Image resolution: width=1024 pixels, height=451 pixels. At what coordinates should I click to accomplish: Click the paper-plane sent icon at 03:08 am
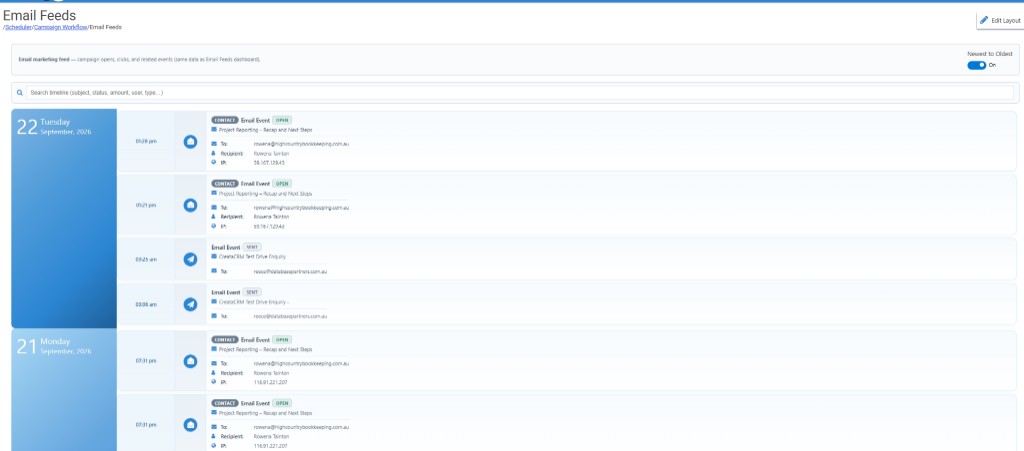[x=190, y=304]
